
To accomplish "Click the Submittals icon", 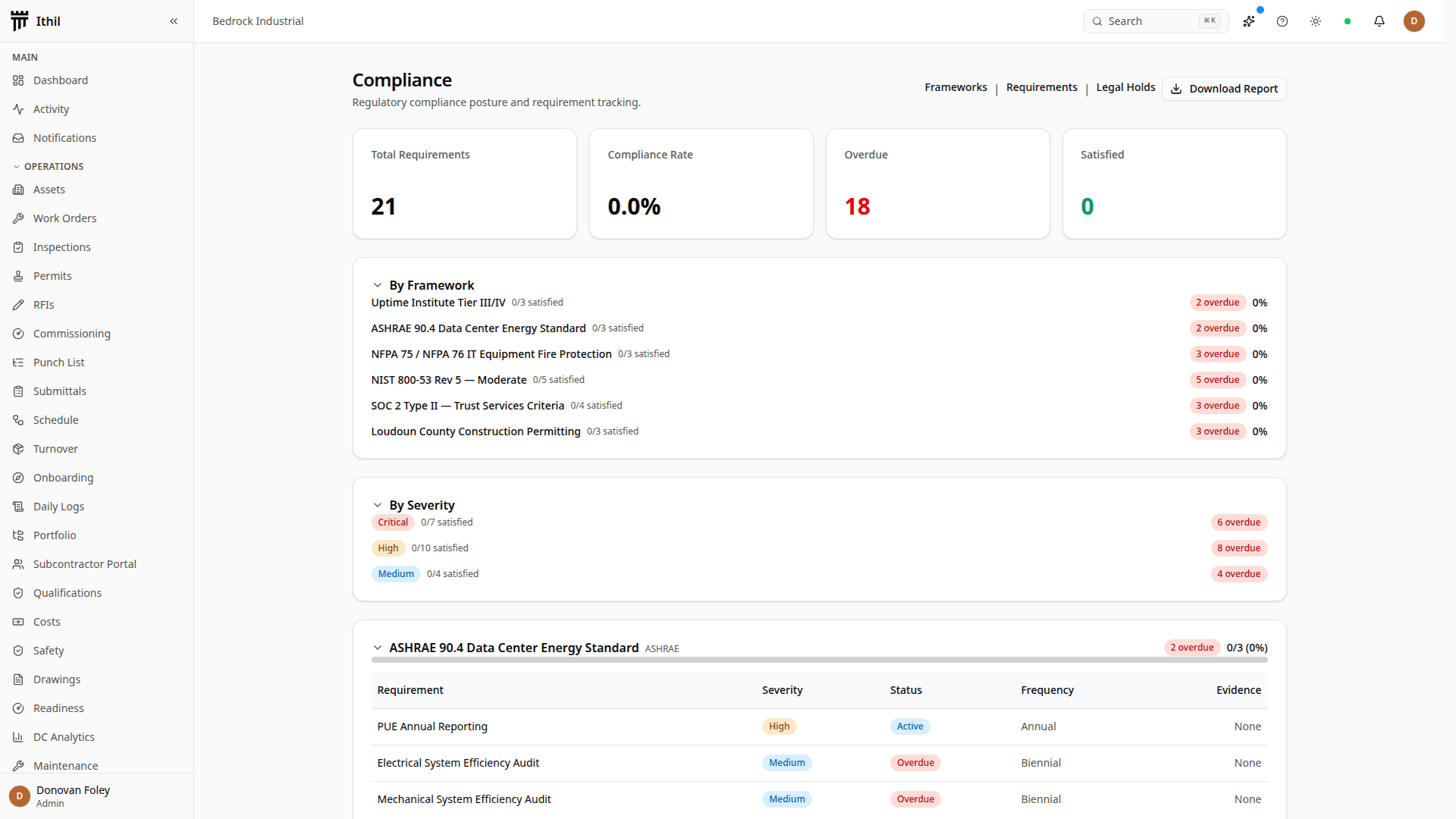I will [18, 391].
